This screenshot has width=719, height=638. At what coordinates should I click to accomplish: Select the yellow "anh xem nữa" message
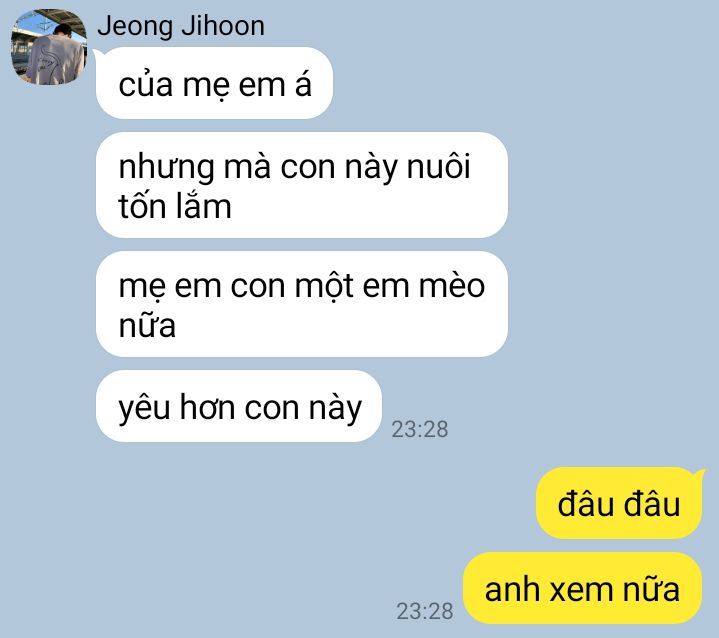click(x=582, y=588)
